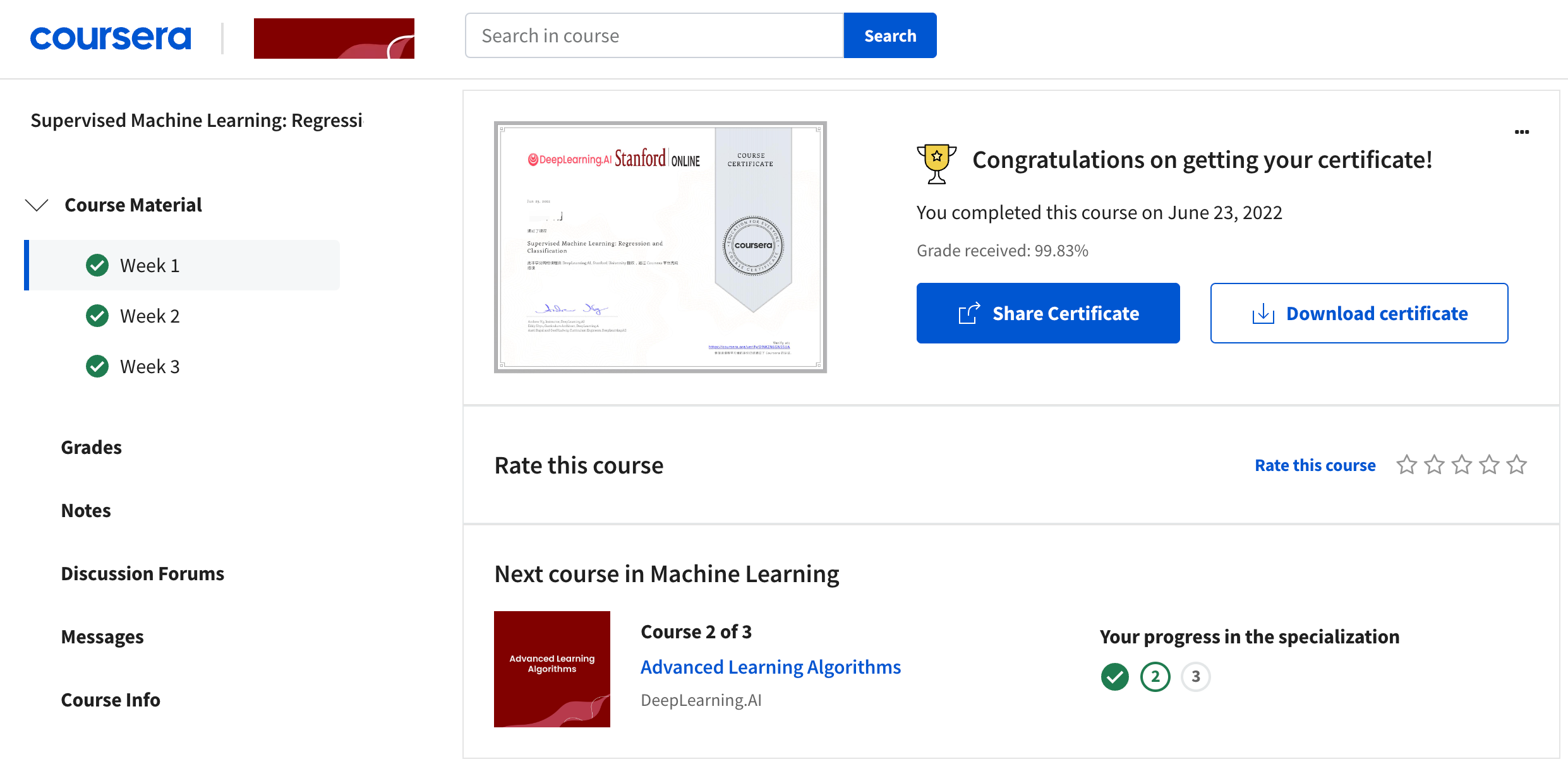
Task: Click the trophy icon beside congratulations
Action: coord(936,164)
